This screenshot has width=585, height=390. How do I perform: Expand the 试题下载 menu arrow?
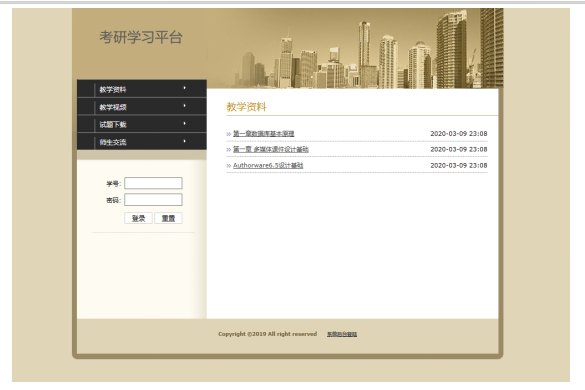click(x=185, y=124)
